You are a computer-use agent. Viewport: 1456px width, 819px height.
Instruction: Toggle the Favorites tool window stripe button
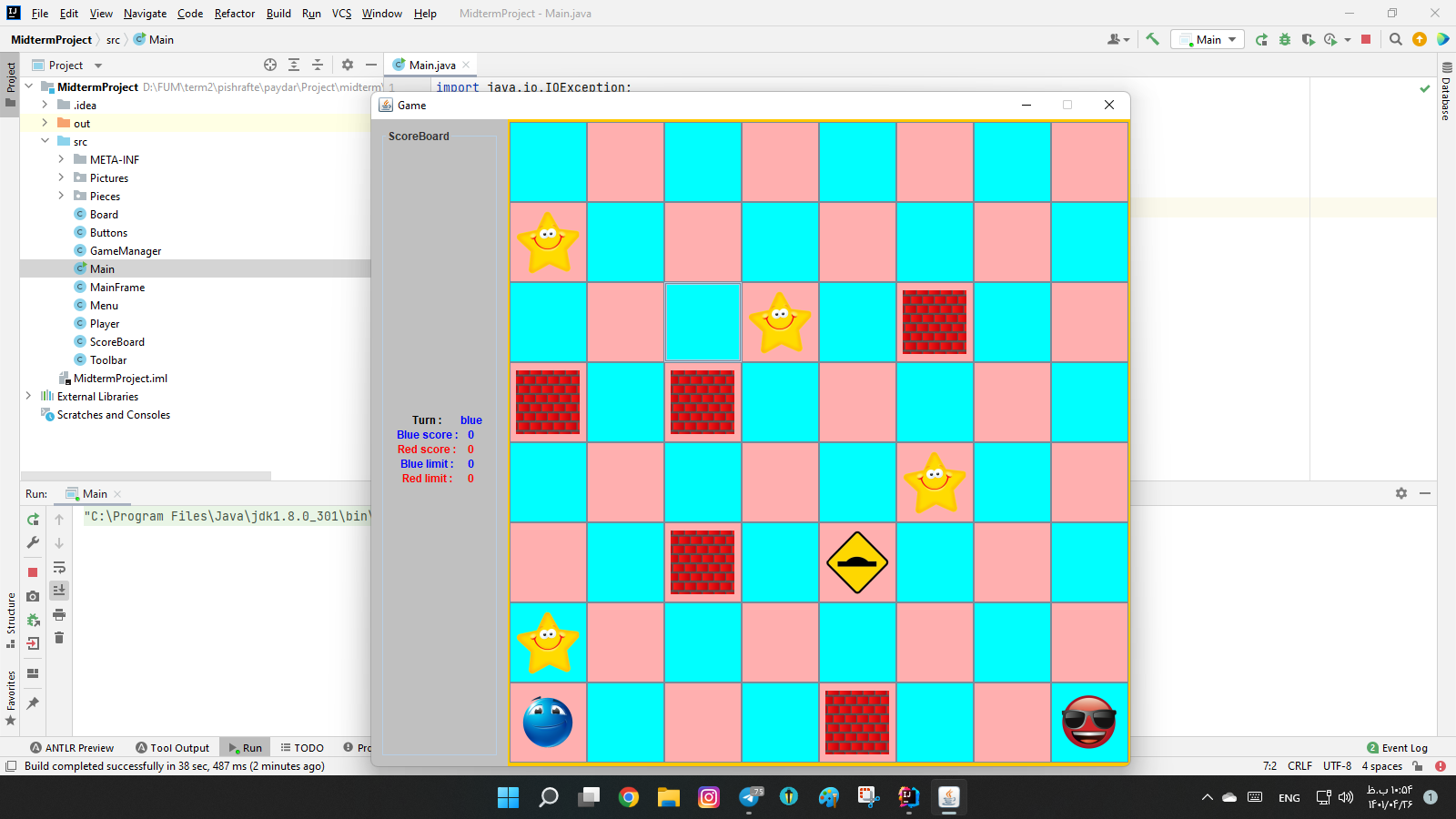pyautogui.click(x=11, y=698)
